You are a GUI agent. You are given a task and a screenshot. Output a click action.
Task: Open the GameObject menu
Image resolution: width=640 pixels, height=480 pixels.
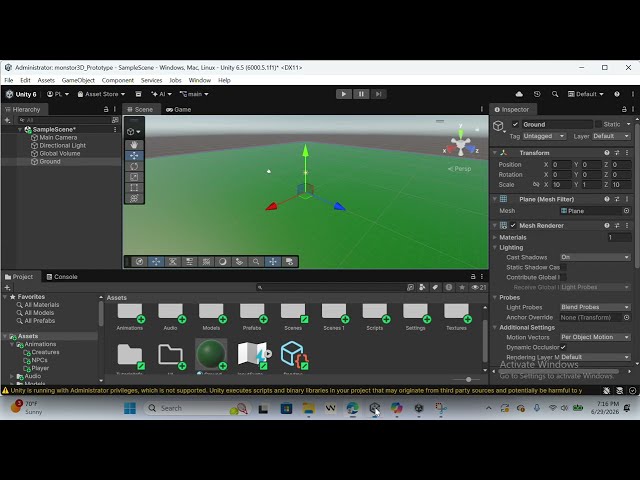coord(78,80)
